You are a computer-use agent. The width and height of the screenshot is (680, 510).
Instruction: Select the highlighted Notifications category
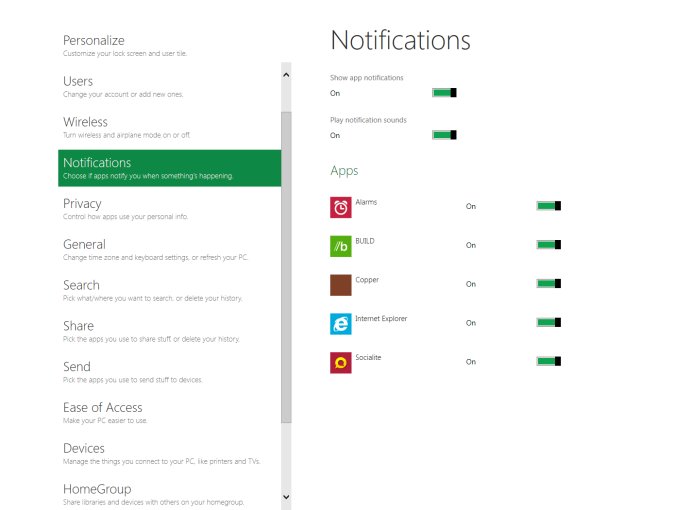[170, 168]
